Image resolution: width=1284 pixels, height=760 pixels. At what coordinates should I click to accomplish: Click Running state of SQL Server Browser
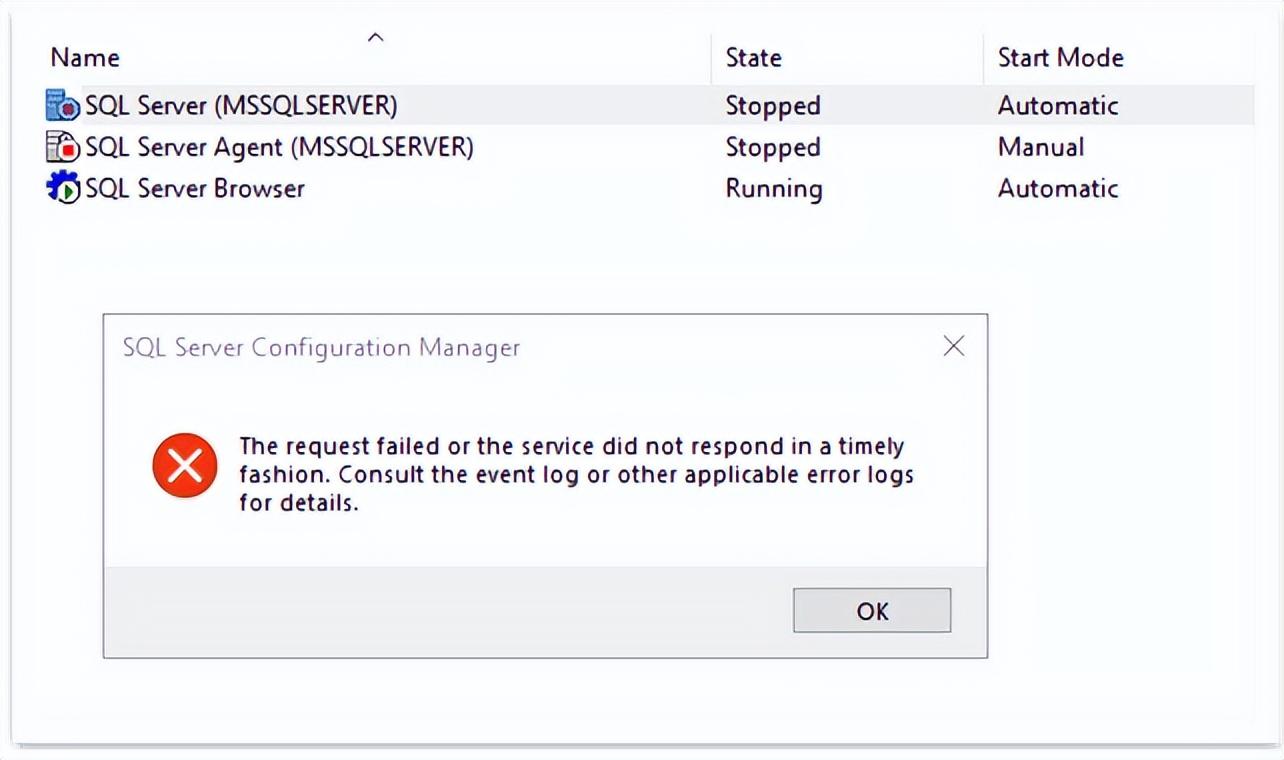point(774,188)
